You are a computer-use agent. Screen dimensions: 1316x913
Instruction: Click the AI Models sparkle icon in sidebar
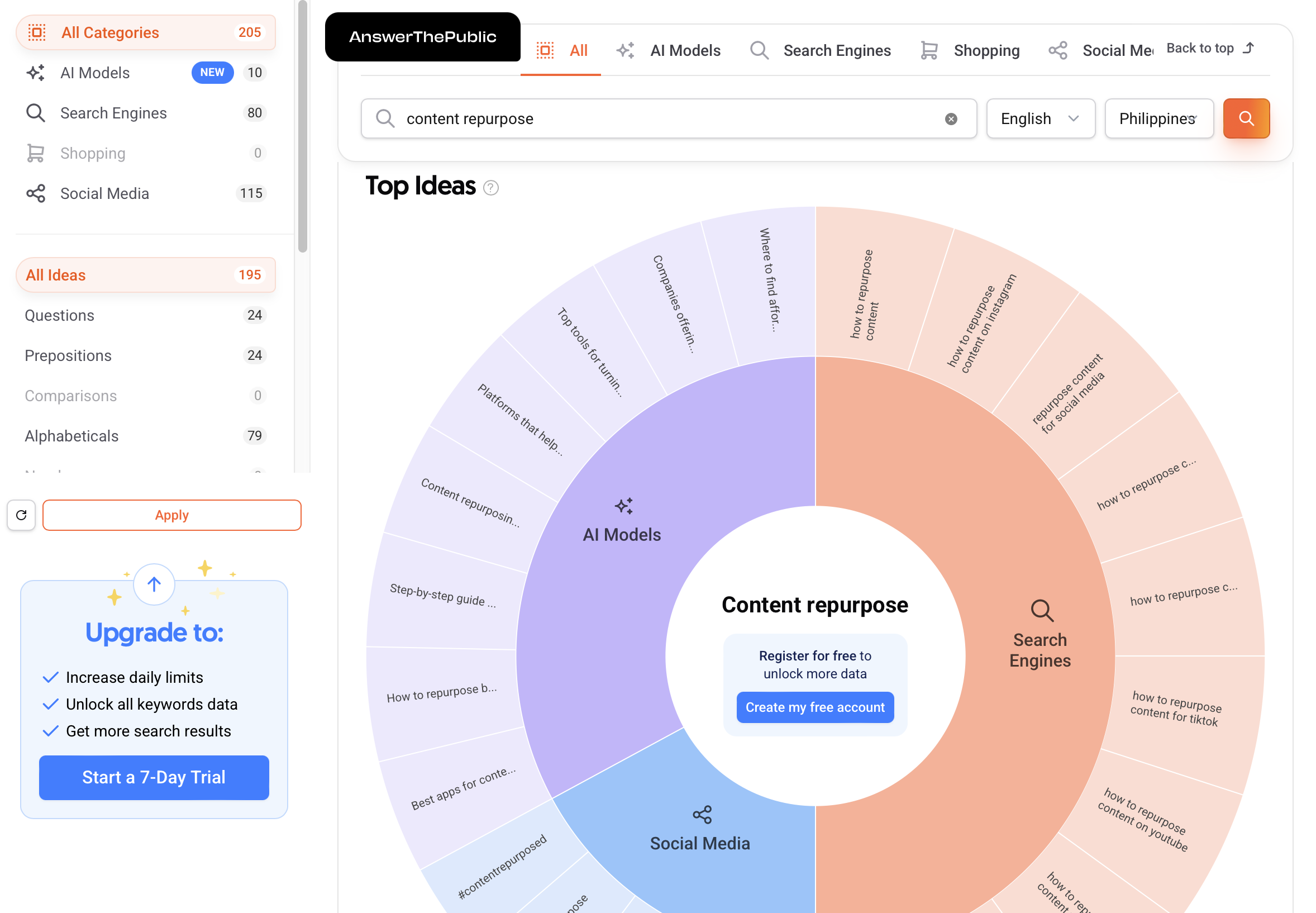pos(35,73)
